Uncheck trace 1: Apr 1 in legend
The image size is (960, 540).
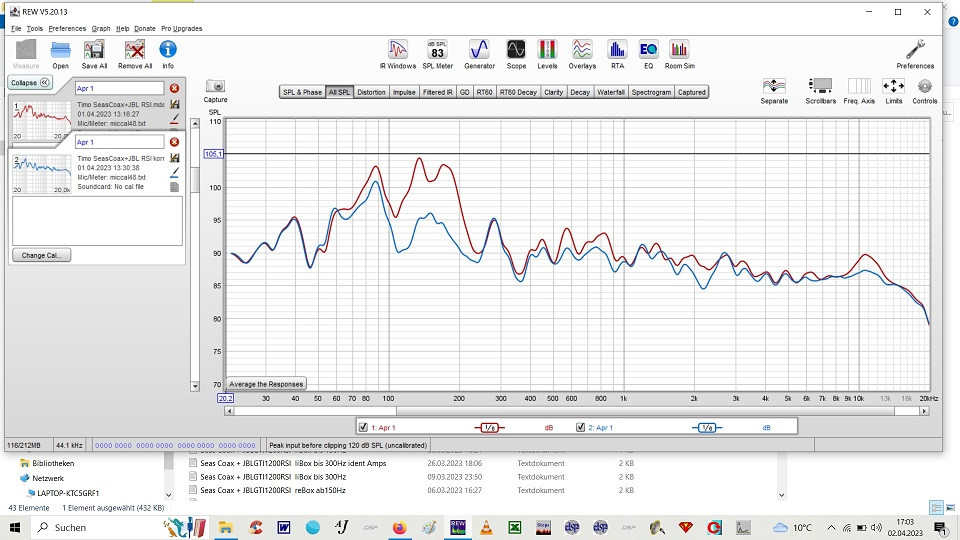tap(363, 427)
